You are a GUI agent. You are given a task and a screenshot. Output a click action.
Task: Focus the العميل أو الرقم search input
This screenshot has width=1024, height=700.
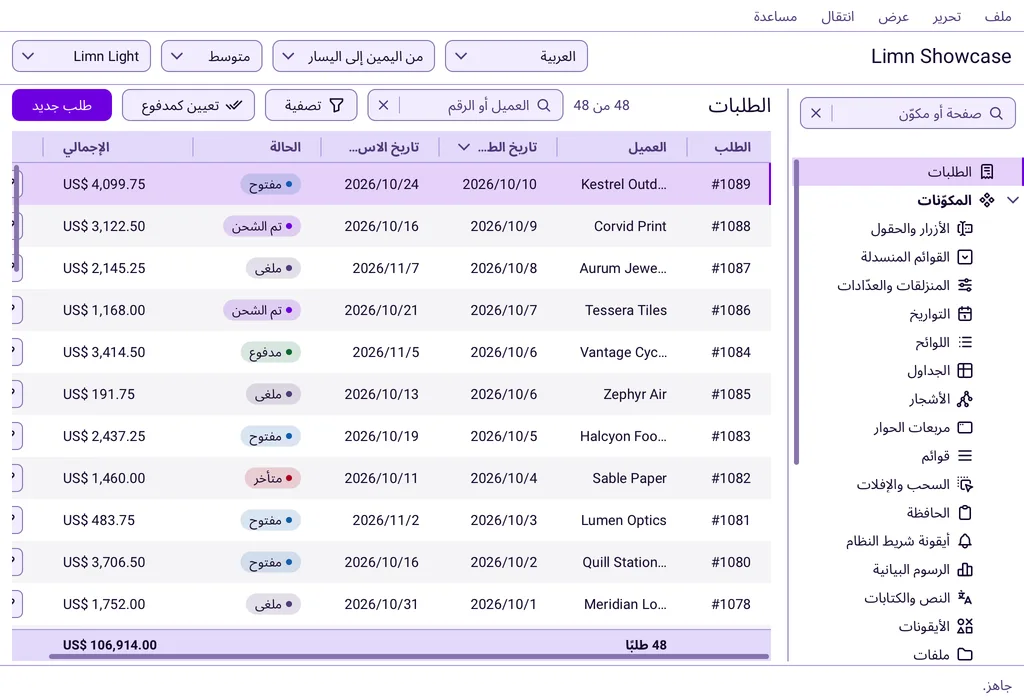[467, 105]
